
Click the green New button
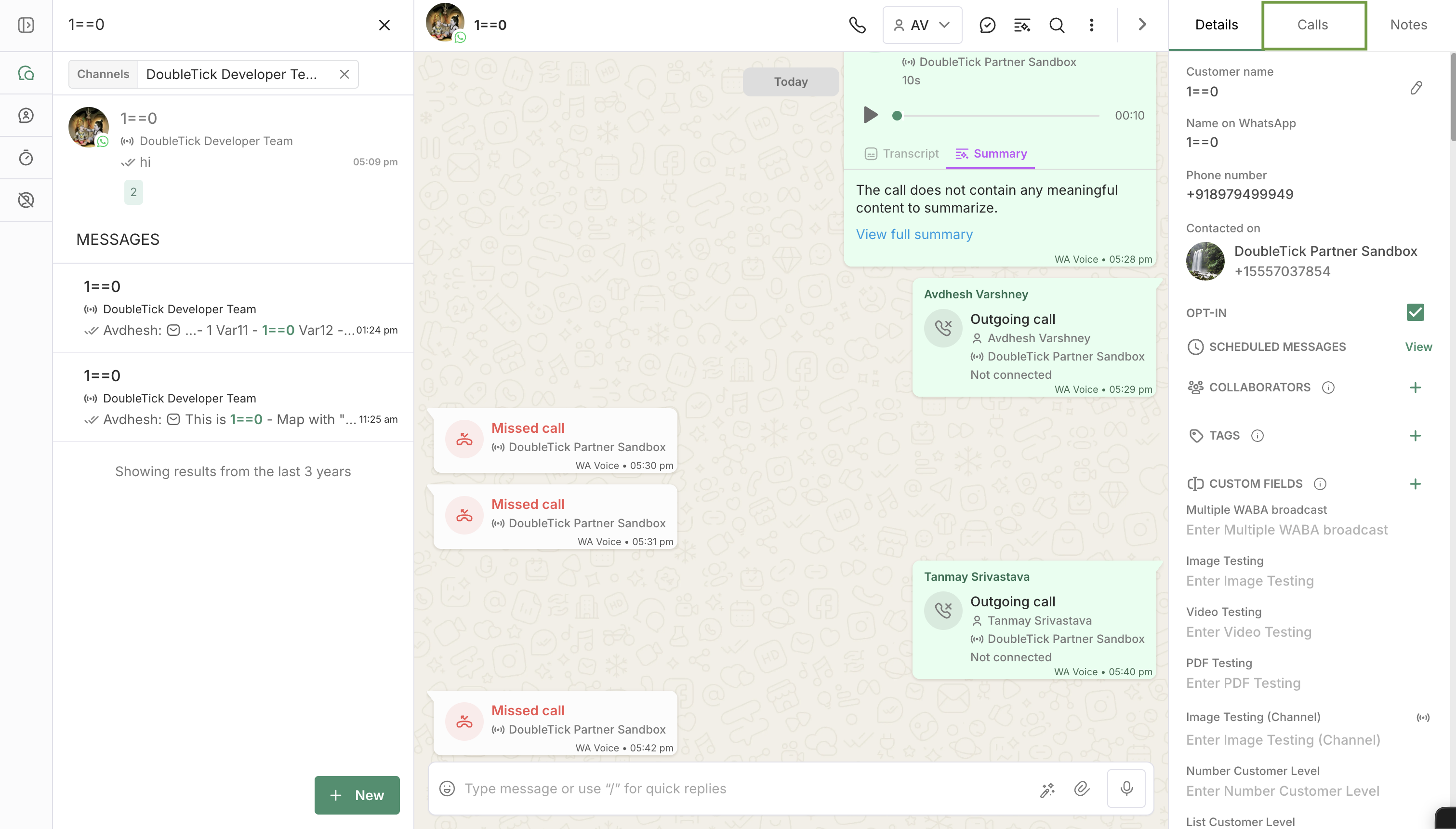357,795
